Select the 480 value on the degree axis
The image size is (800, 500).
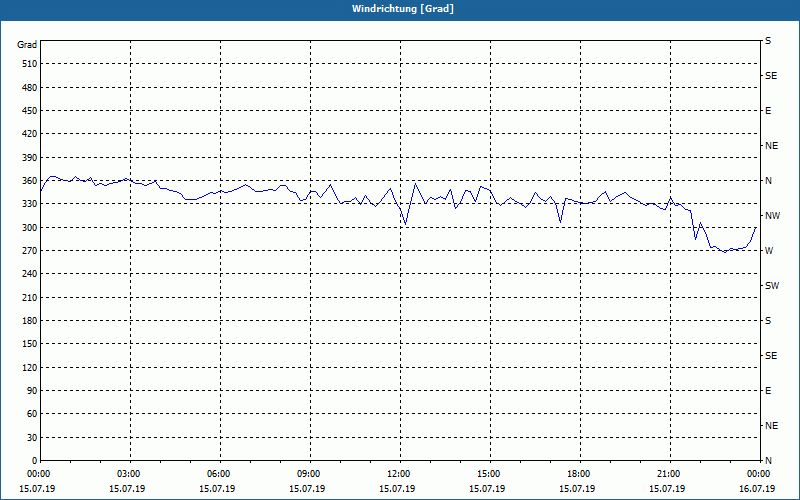tap(29, 88)
